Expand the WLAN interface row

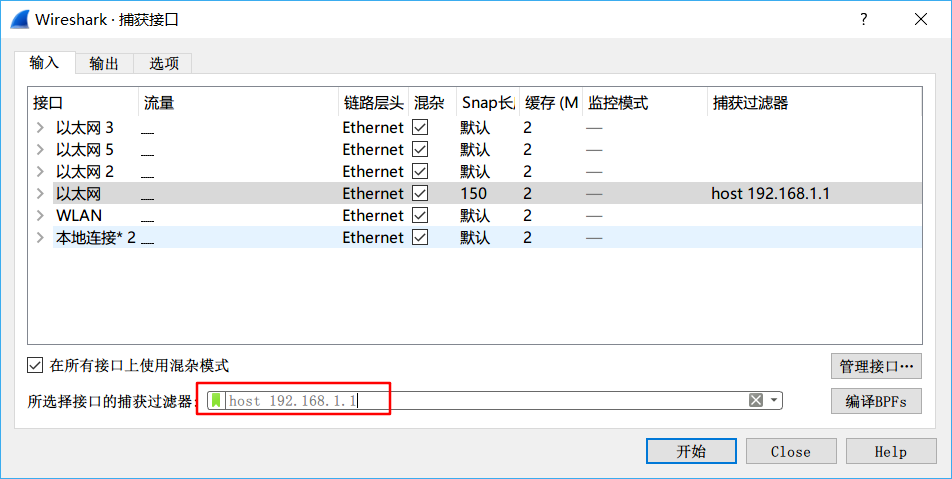pos(40,215)
